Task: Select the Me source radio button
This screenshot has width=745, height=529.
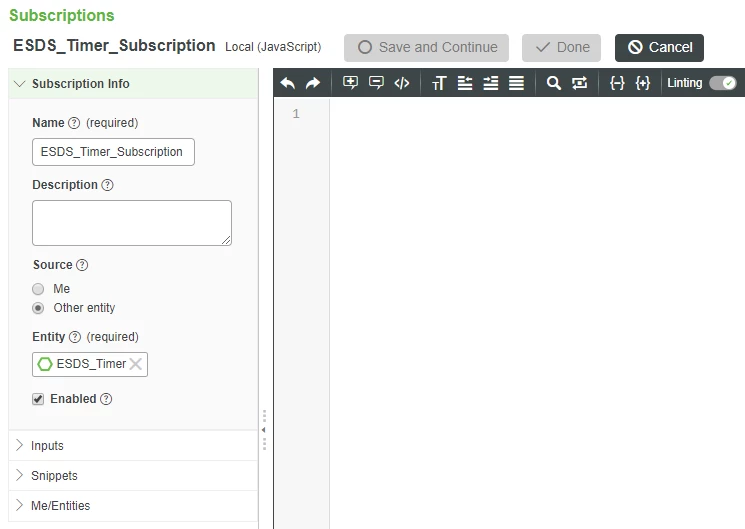Action: point(38,289)
